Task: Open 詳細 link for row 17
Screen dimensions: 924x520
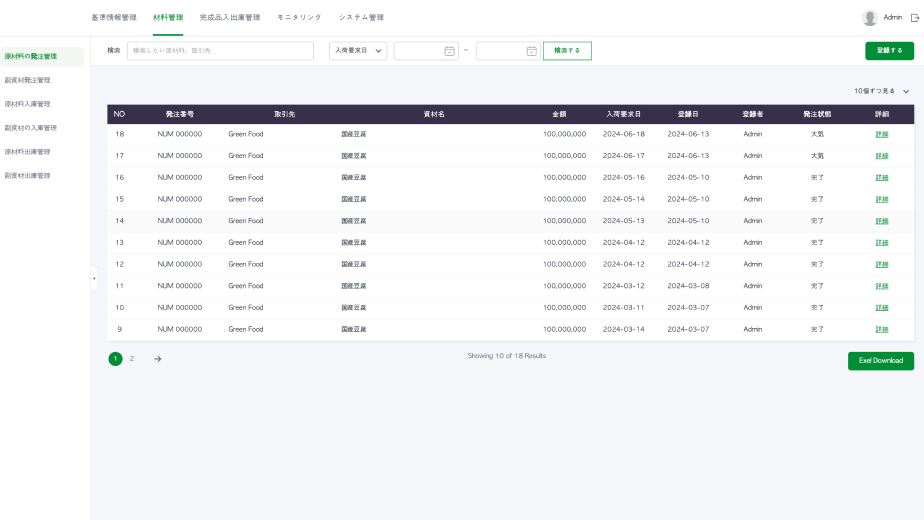Action: [x=882, y=156]
